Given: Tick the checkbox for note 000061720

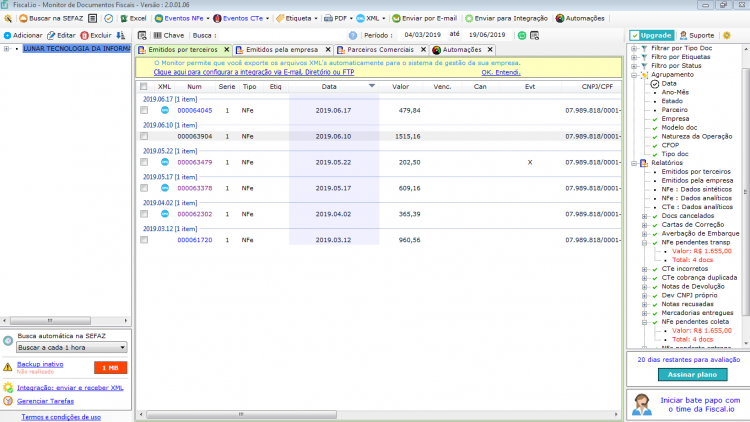Looking at the screenshot, I should coord(144,240).
